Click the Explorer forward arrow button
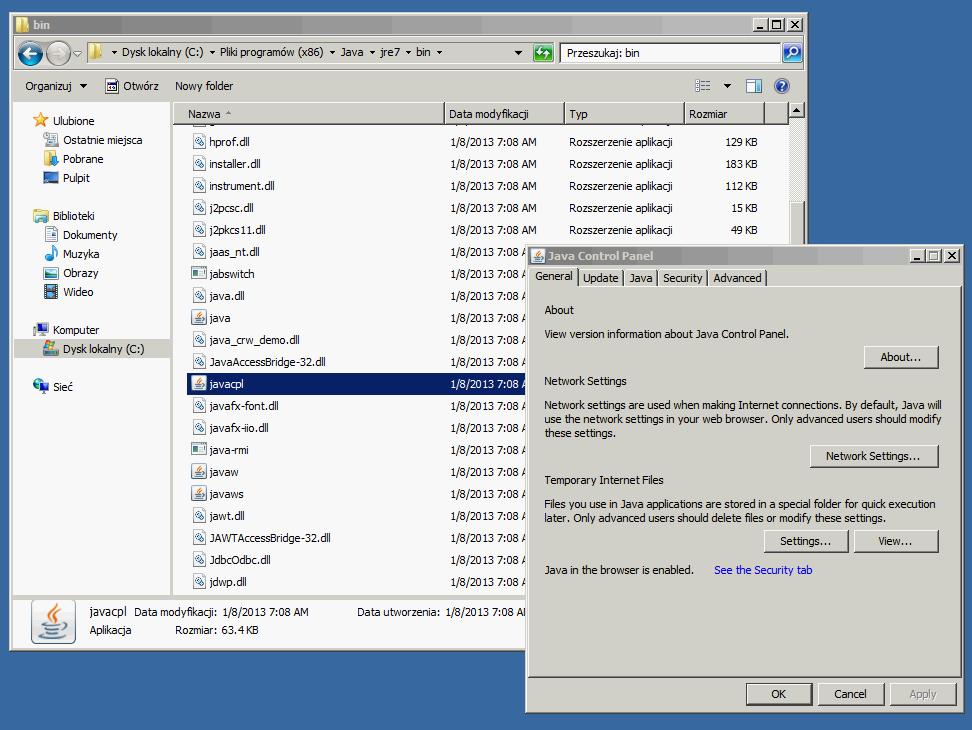 (58, 53)
